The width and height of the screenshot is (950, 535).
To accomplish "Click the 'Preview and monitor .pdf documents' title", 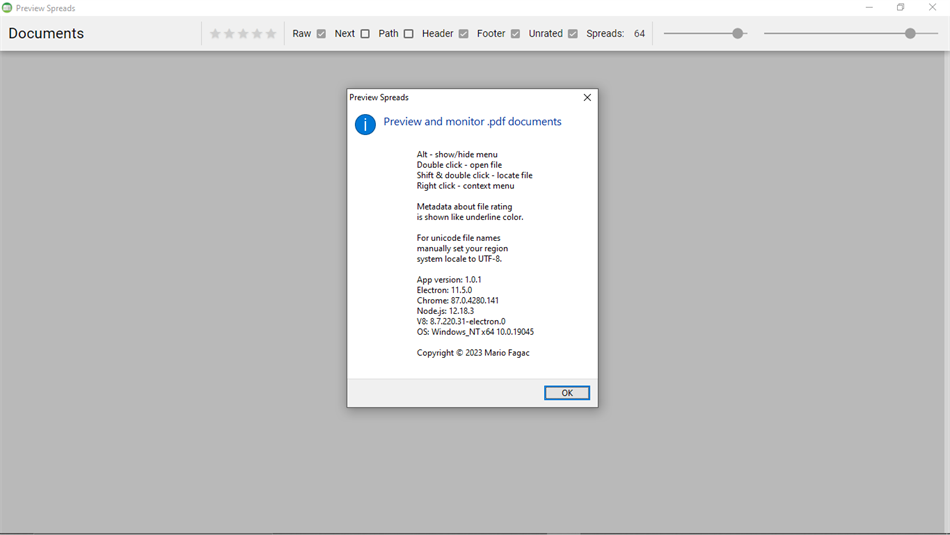I will [x=473, y=122].
